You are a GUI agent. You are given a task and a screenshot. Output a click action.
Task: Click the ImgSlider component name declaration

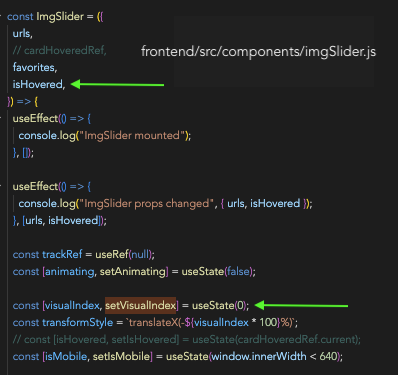coord(60,17)
